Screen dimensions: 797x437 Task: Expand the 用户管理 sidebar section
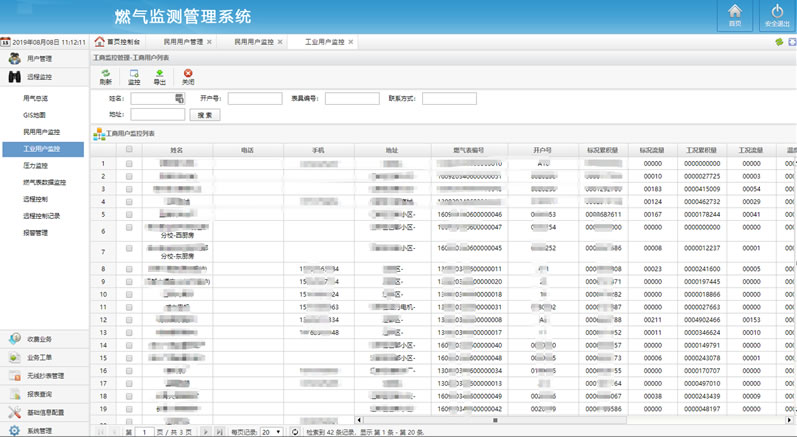click(45, 58)
